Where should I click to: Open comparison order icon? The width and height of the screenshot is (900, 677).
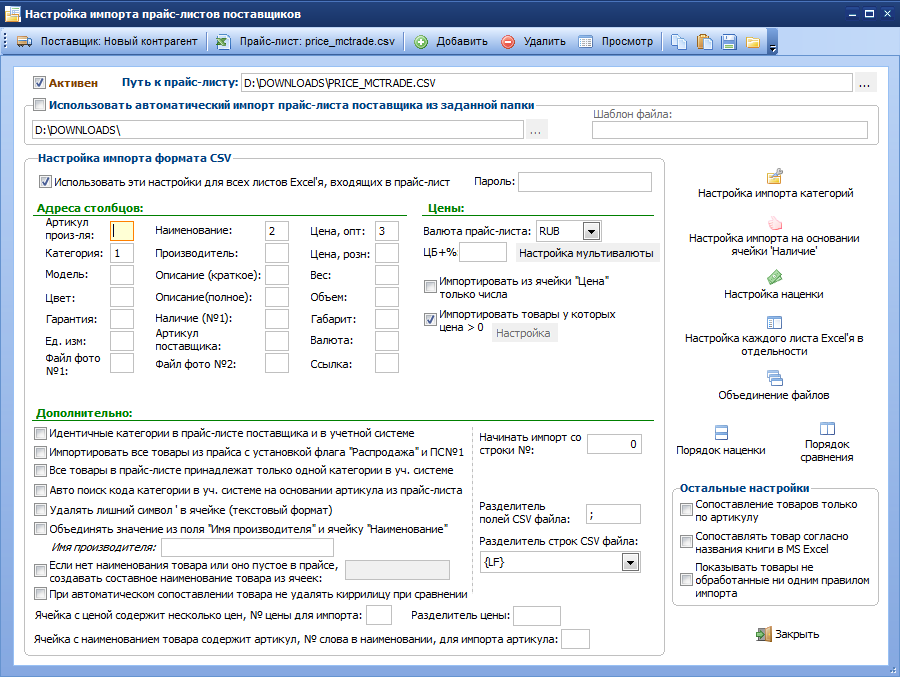pyautogui.click(x=827, y=428)
